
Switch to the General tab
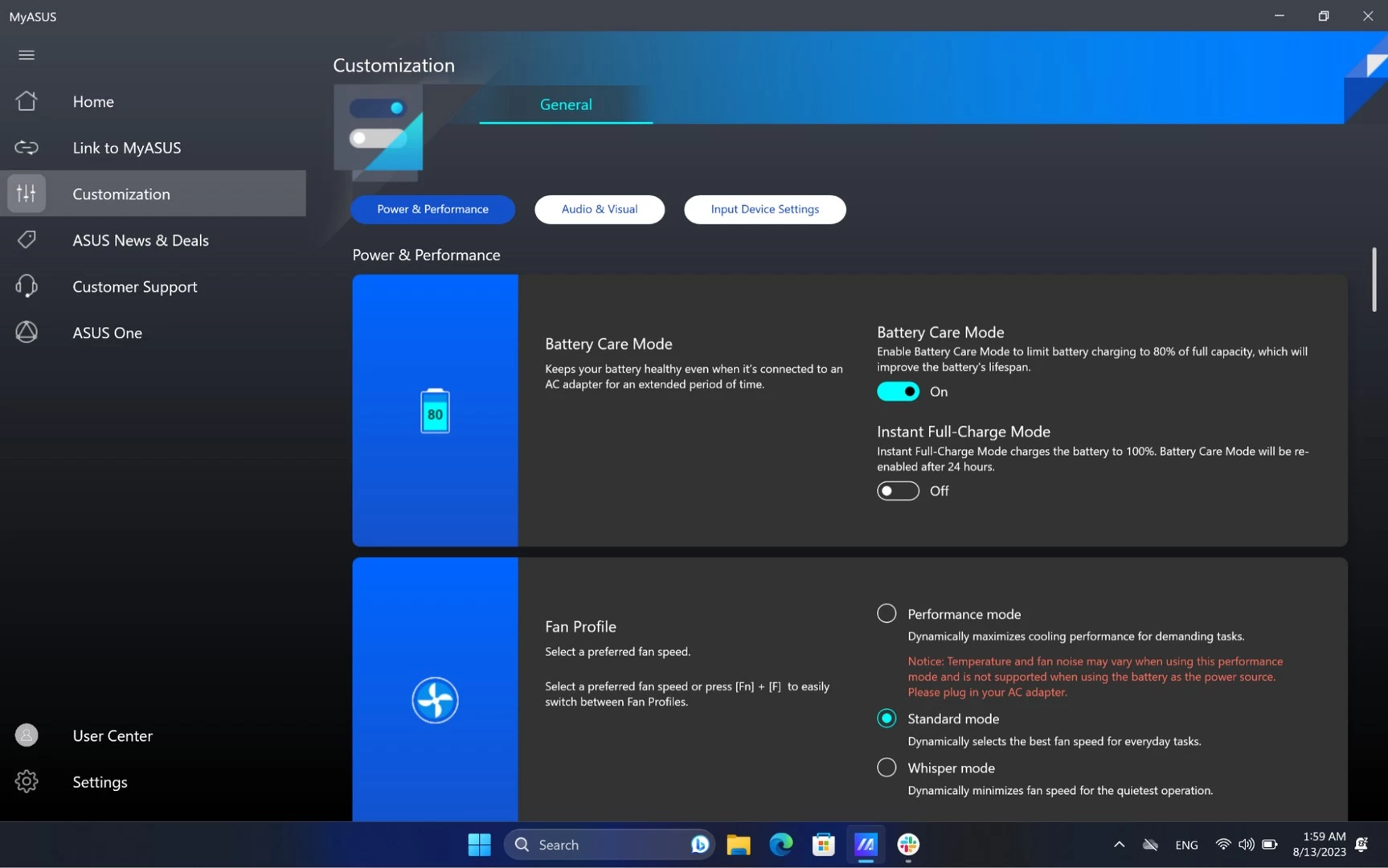click(x=565, y=104)
